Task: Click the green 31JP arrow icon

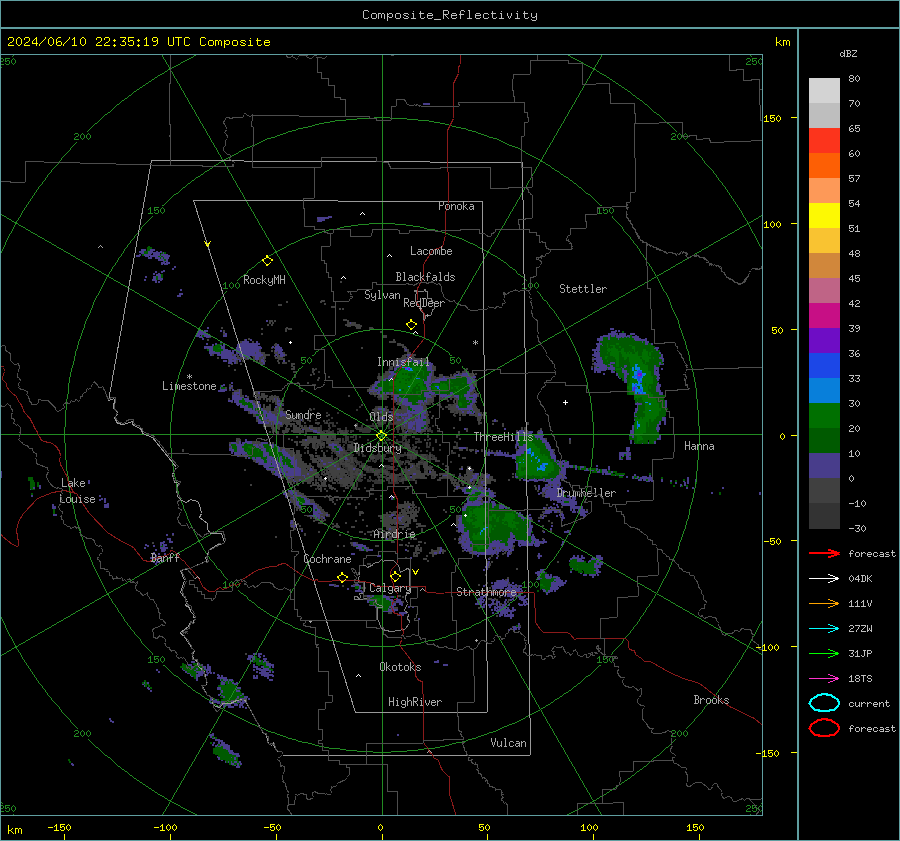Action: tap(824, 653)
